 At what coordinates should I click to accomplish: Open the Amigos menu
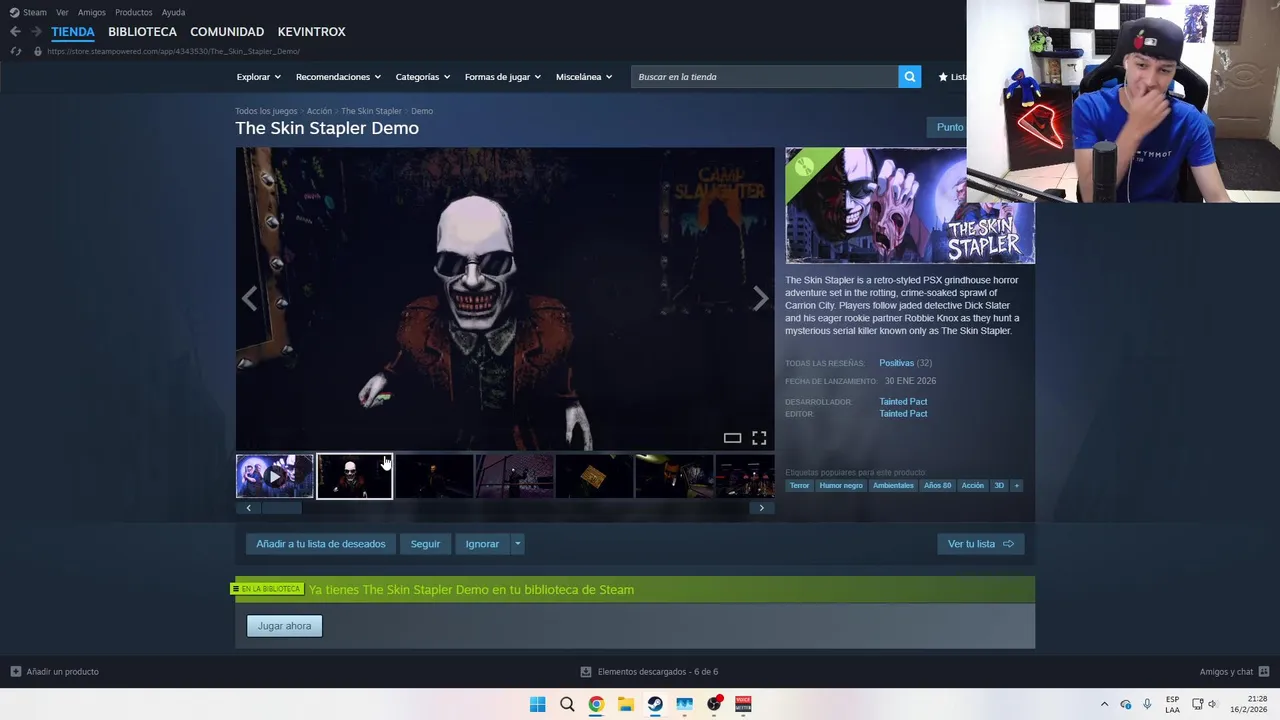(92, 12)
